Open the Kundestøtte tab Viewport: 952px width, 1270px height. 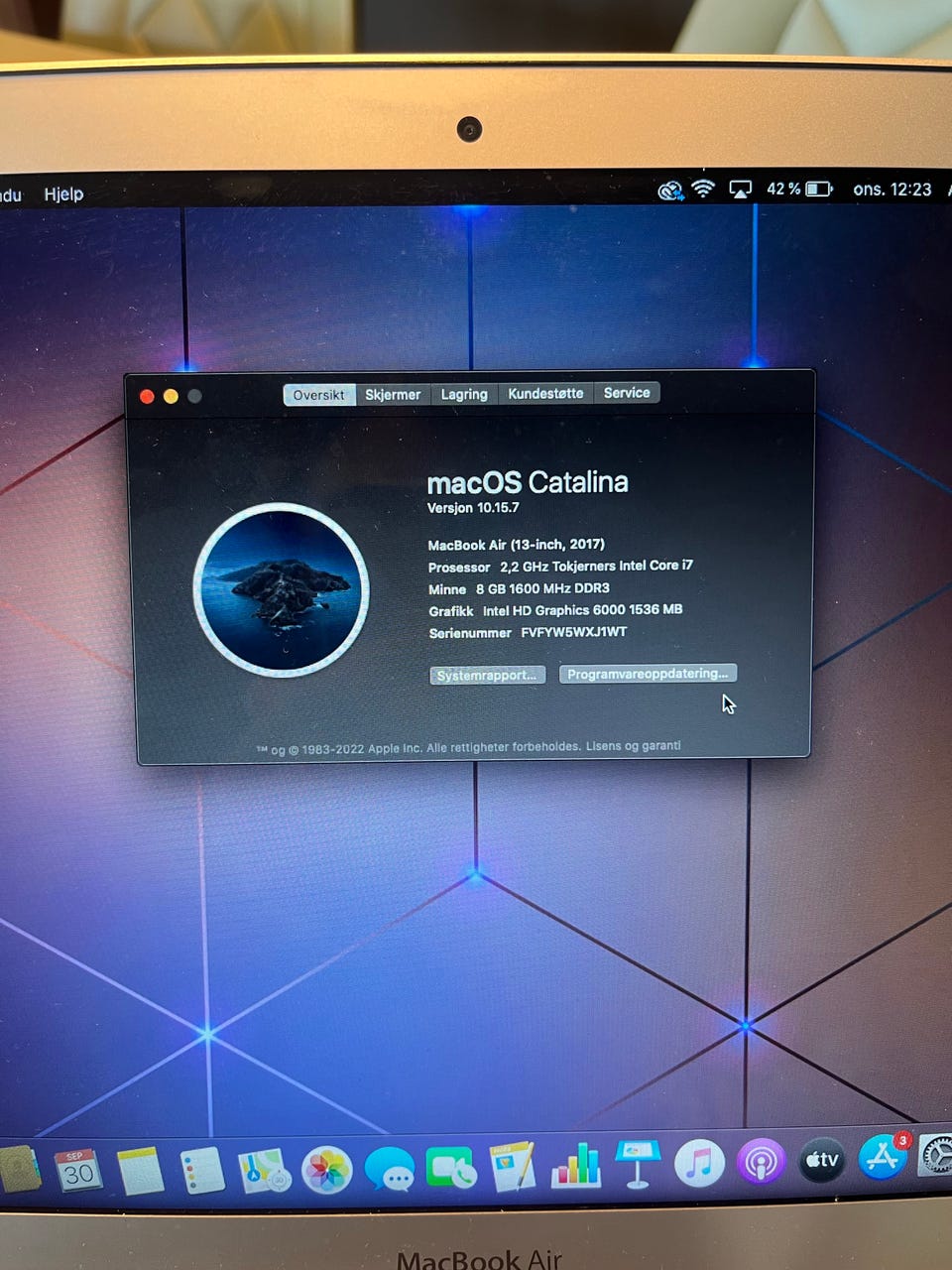pyautogui.click(x=545, y=393)
